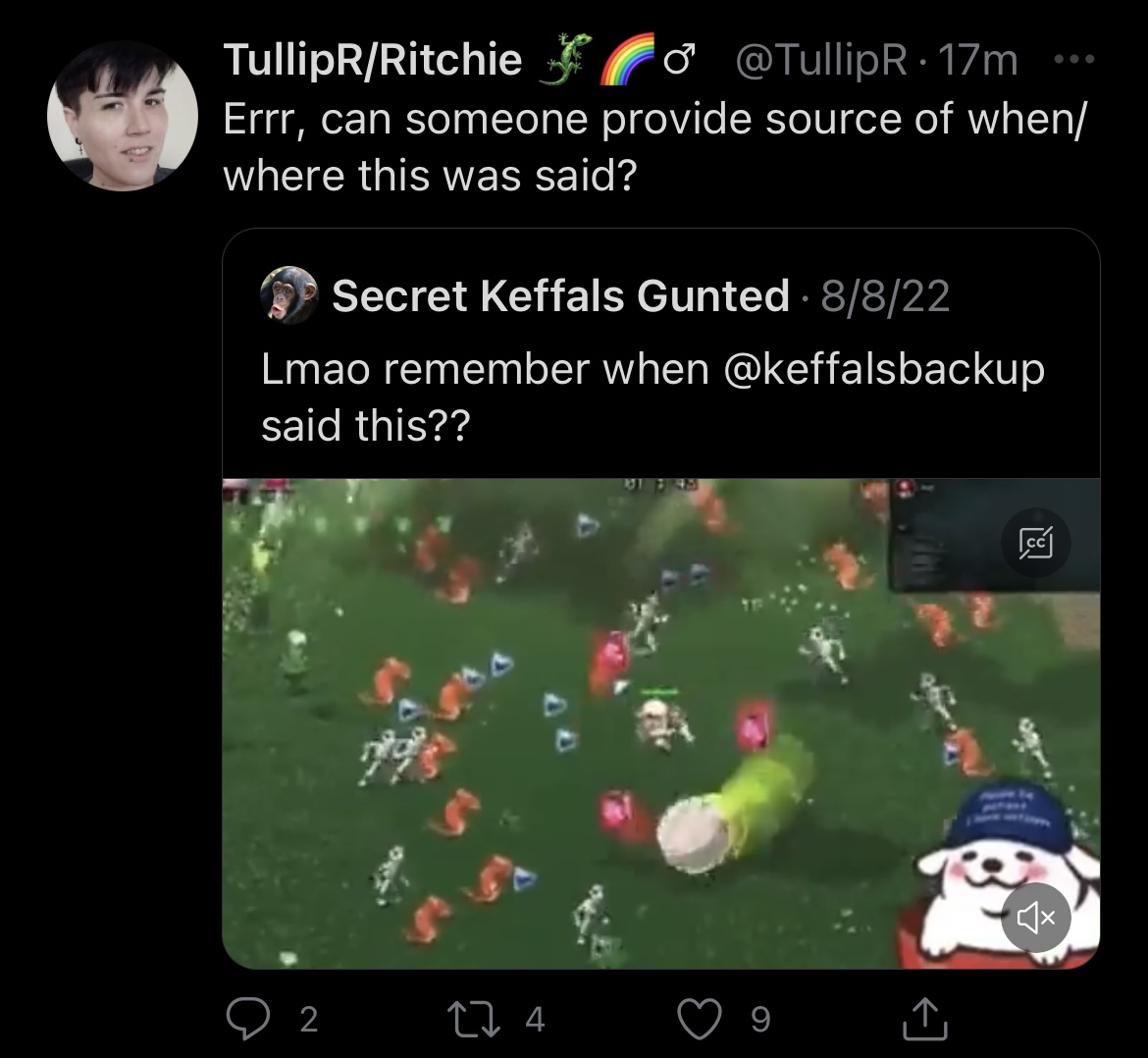Open the @TullipR handle link

(820, 59)
